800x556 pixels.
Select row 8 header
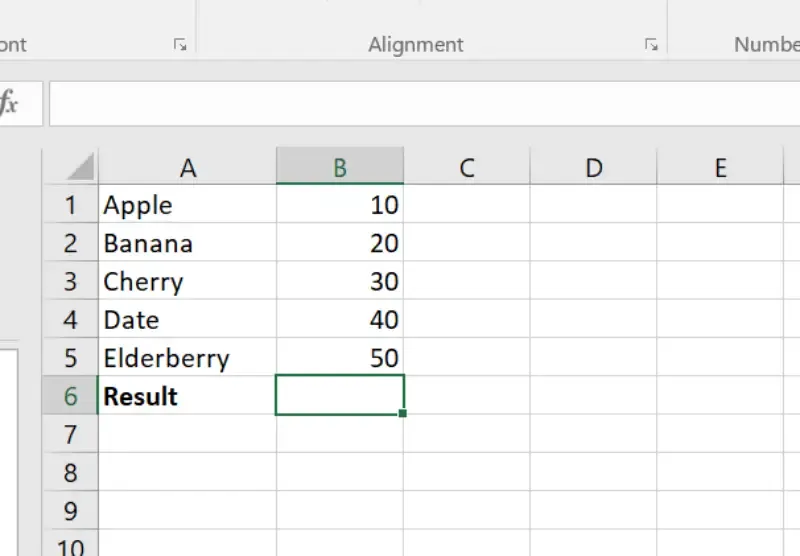click(x=70, y=472)
